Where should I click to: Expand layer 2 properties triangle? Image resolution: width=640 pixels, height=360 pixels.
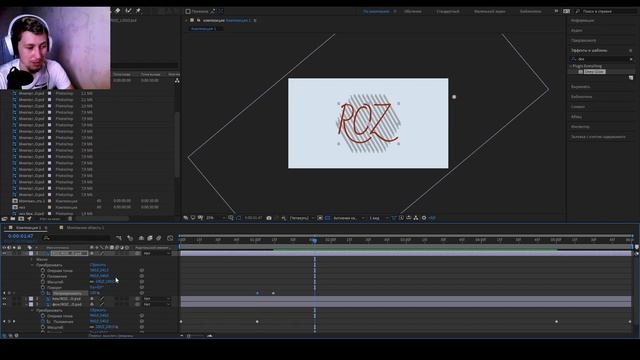[x=26, y=299]
